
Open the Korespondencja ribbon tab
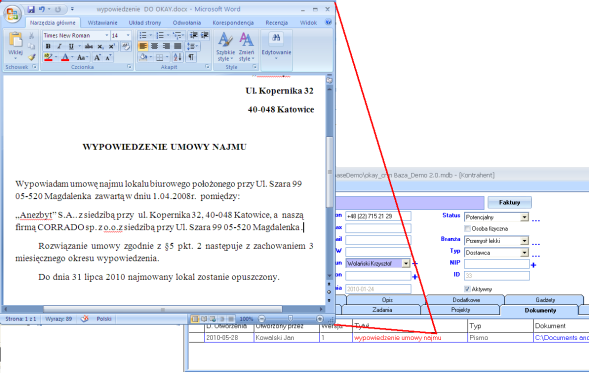pos(233,23)
